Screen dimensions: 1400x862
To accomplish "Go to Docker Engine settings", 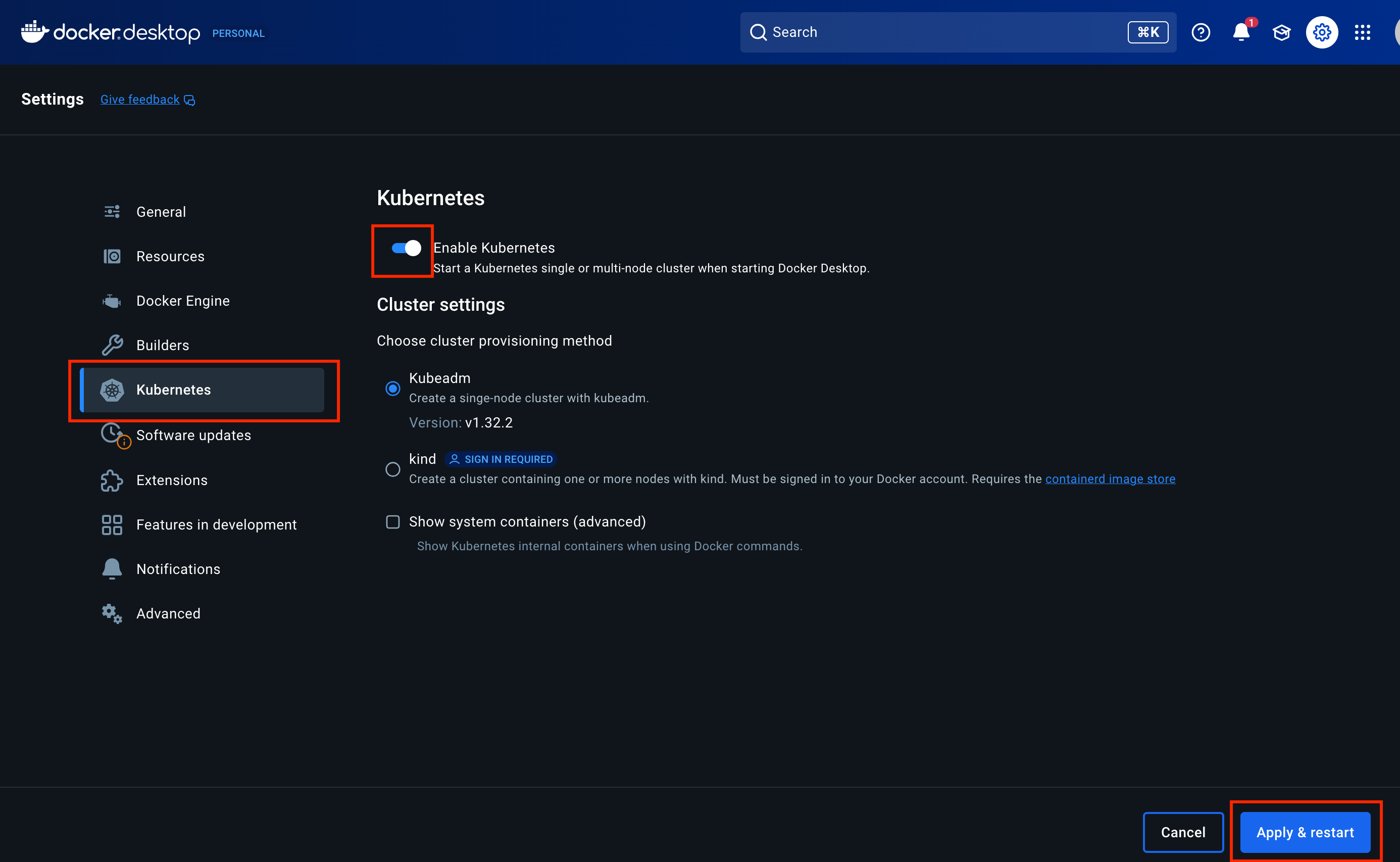I will (203, 301).
